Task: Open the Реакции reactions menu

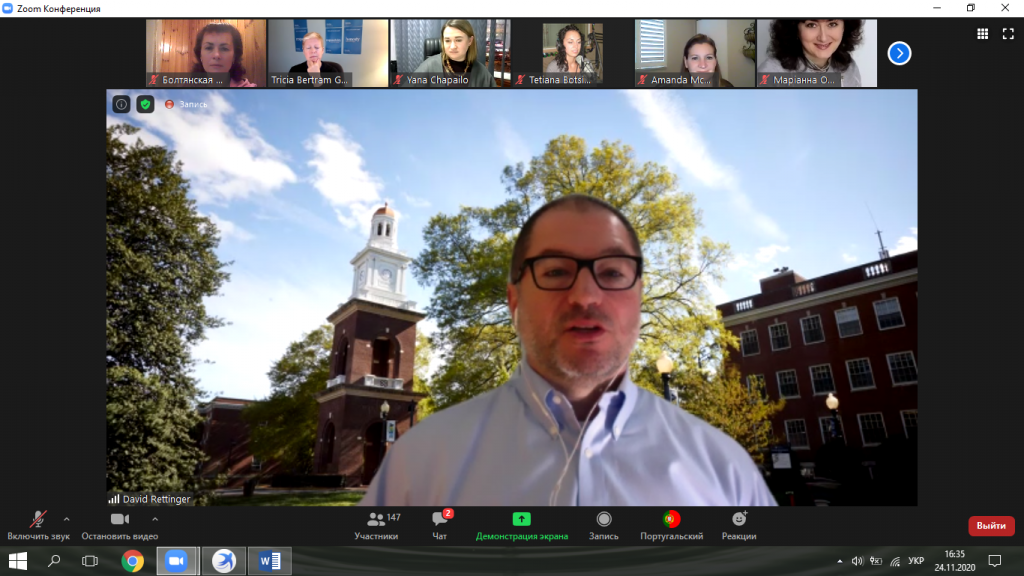Action: (739, 526)
